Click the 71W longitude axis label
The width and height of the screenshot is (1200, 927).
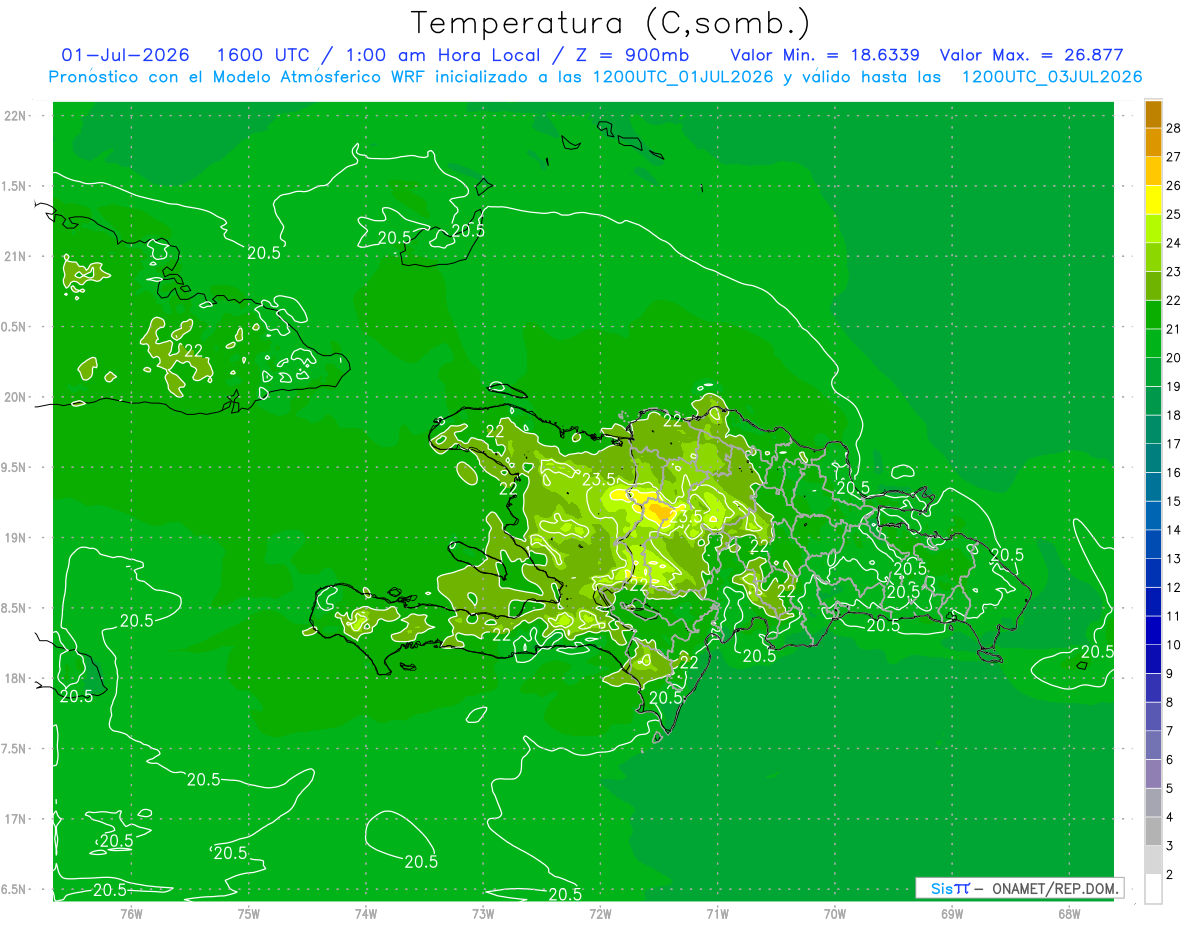click(717, 913)
